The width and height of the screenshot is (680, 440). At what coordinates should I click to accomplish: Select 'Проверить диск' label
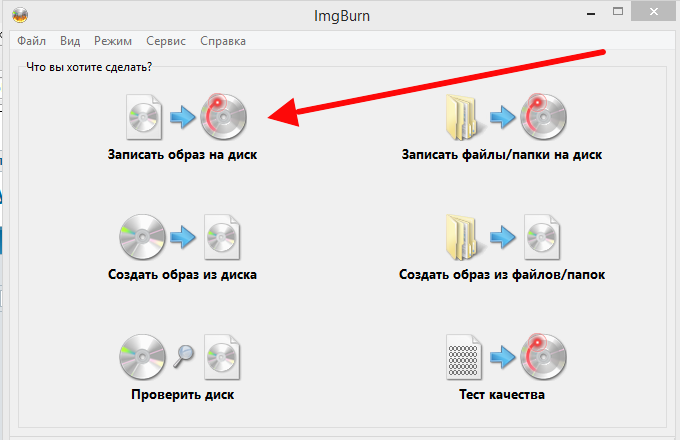pyautogui.click(x=183, y=394)
